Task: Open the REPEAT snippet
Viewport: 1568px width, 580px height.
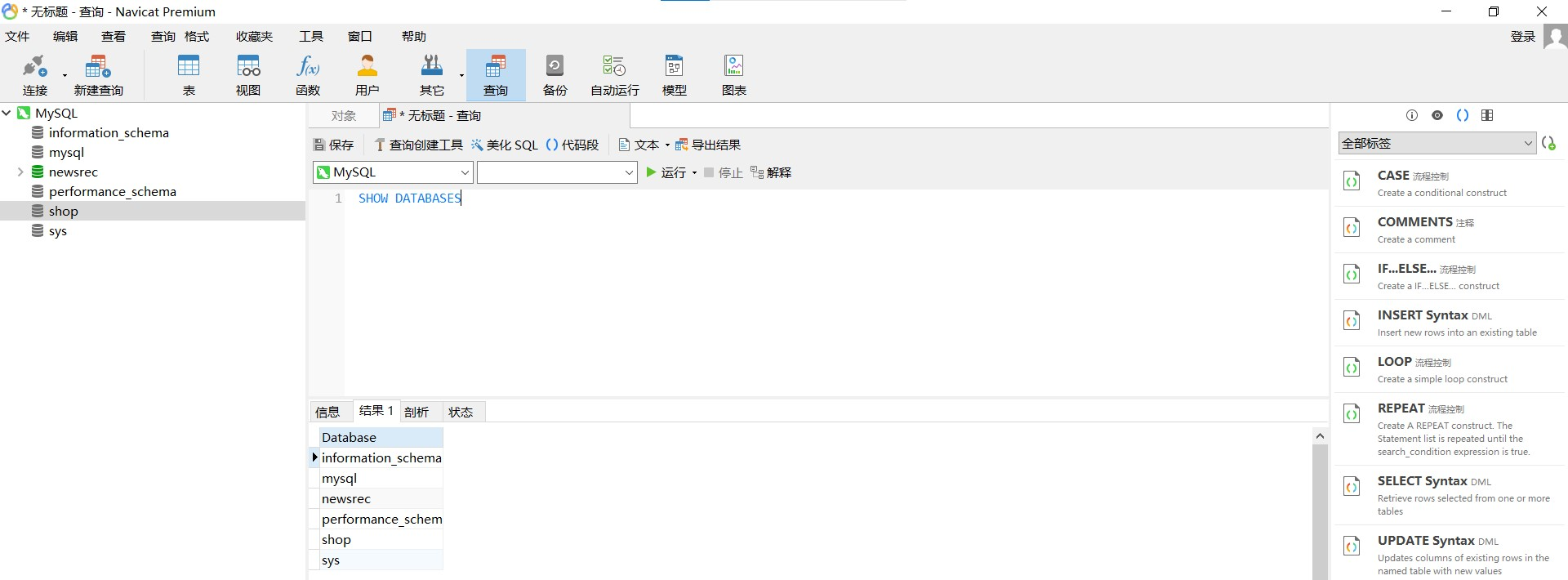Action: pyautogui.click(x=1450, y=429)
